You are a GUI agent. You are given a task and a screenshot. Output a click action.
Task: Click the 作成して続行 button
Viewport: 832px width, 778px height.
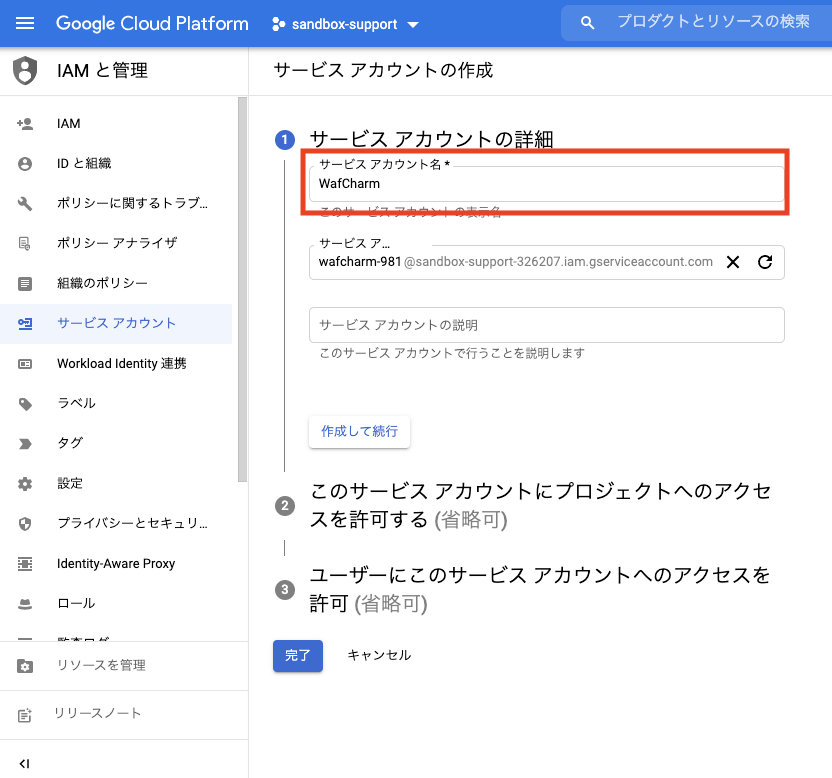pyautogui.click(x=359, y=431)
